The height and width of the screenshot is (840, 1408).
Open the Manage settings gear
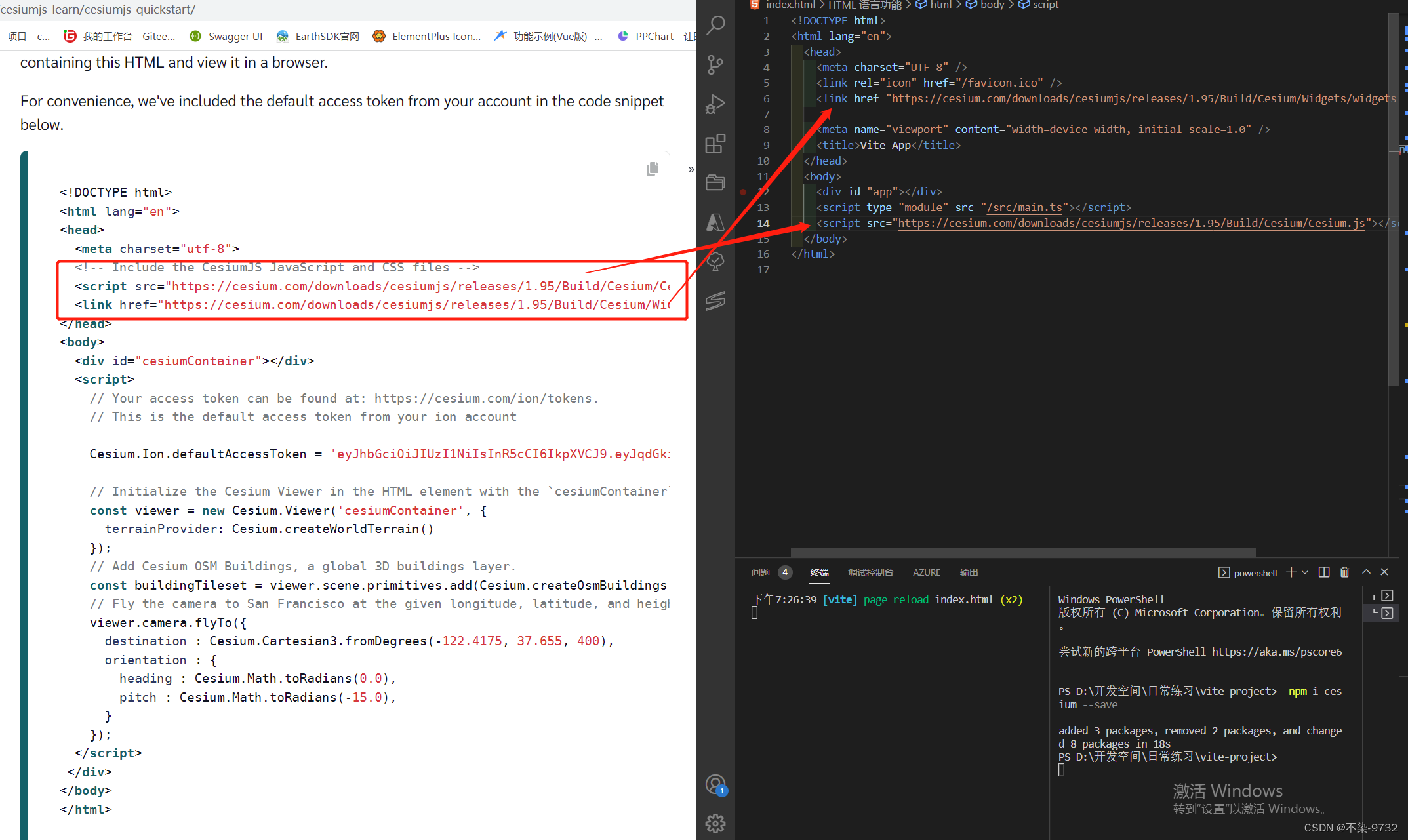pyautogui.click(x=715, y=823)
